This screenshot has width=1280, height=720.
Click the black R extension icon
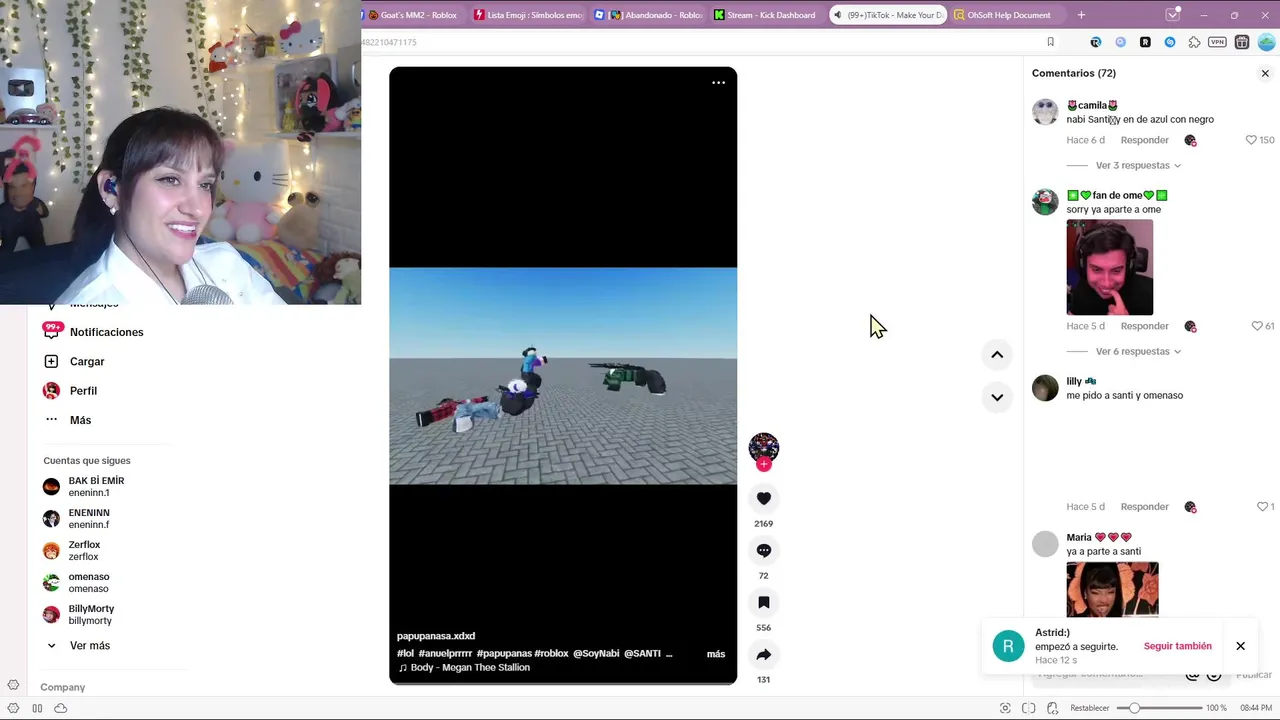1145,42
